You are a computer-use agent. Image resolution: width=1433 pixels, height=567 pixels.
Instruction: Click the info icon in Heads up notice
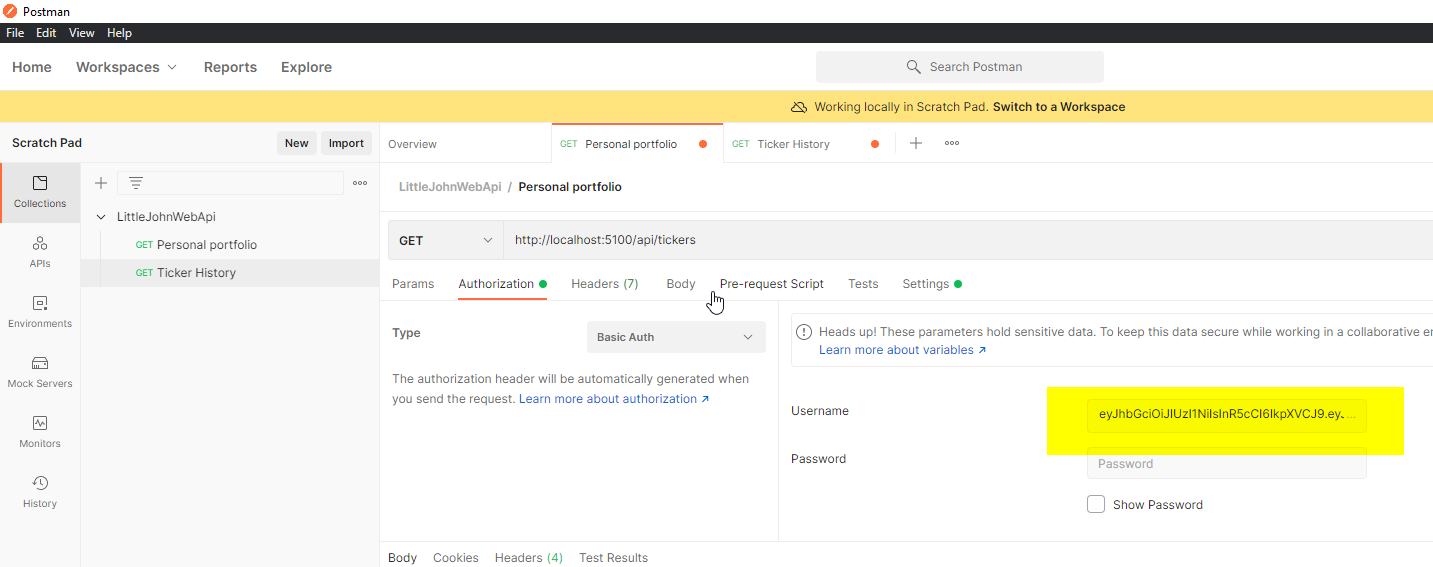(804, 332)
